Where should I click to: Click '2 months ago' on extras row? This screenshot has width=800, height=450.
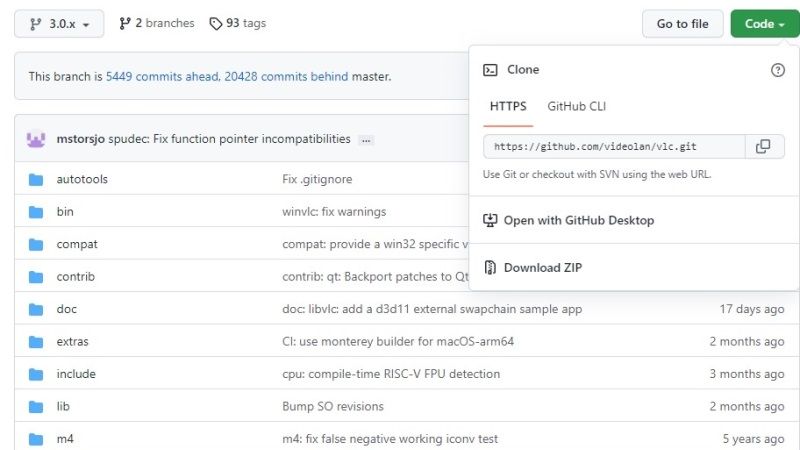point(747,341)
